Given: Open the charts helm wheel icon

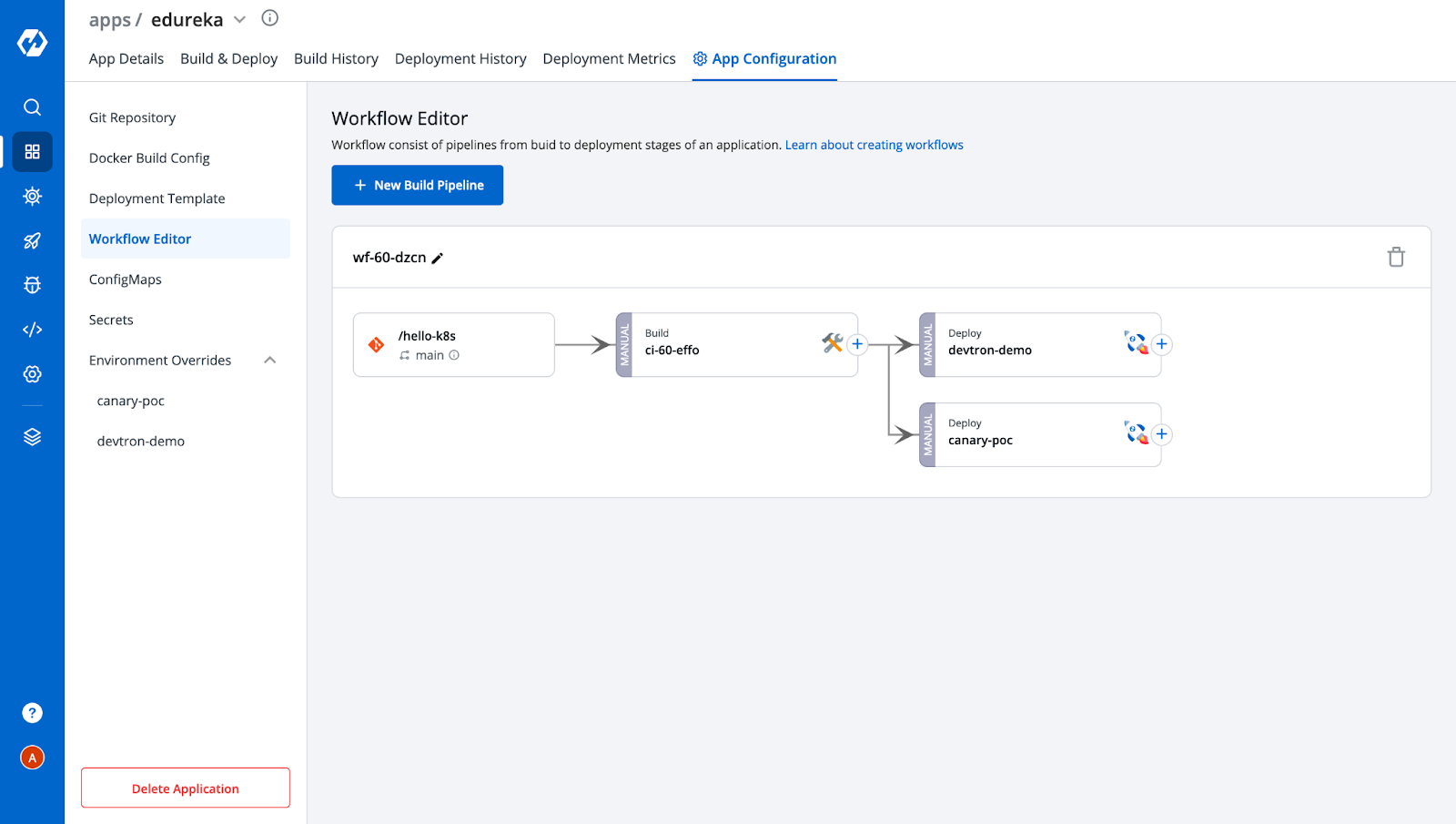Looking at the screenshot, I should 32,196.
